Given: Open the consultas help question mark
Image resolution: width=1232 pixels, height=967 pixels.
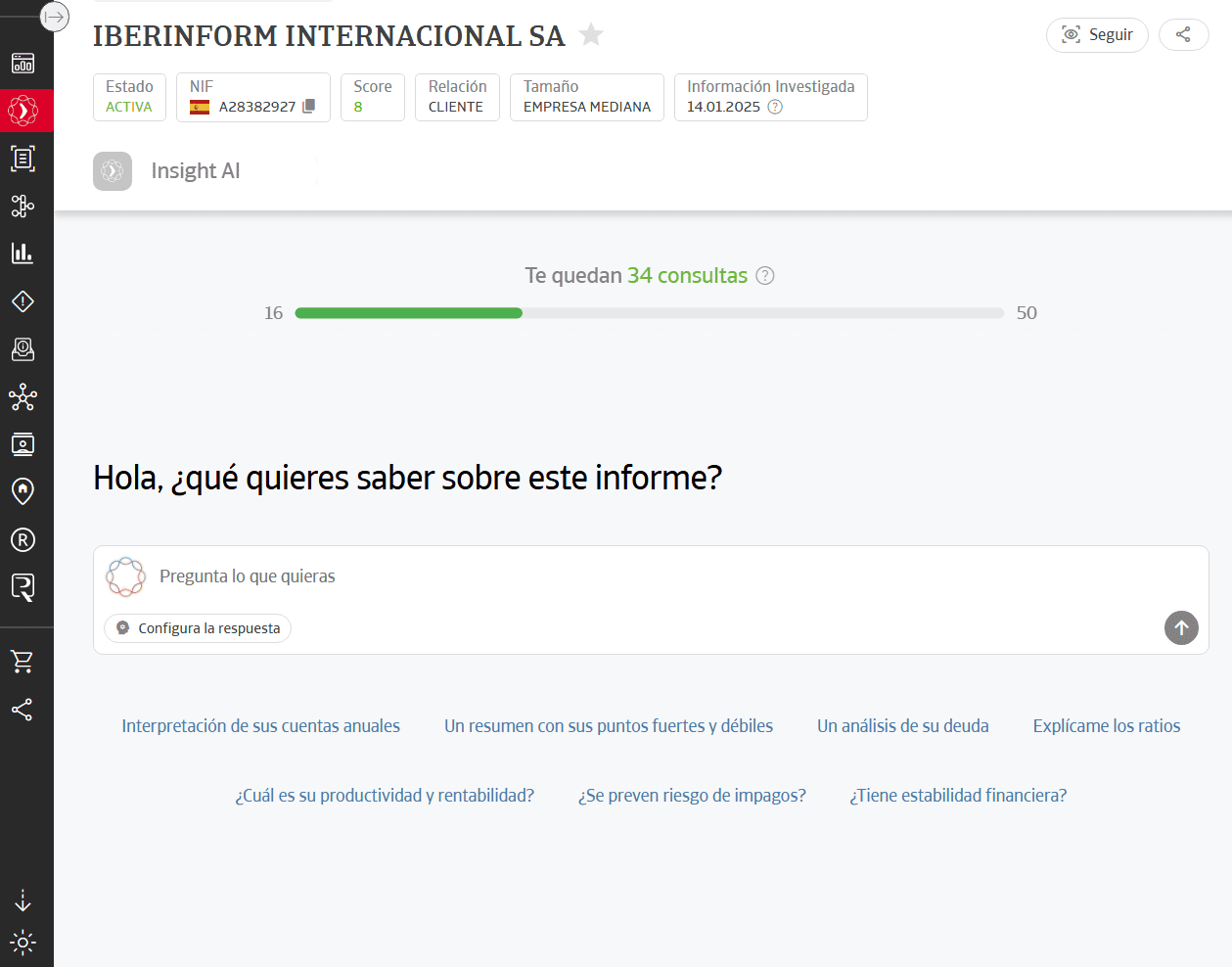Looking at the screenshot, I should 764,276.
